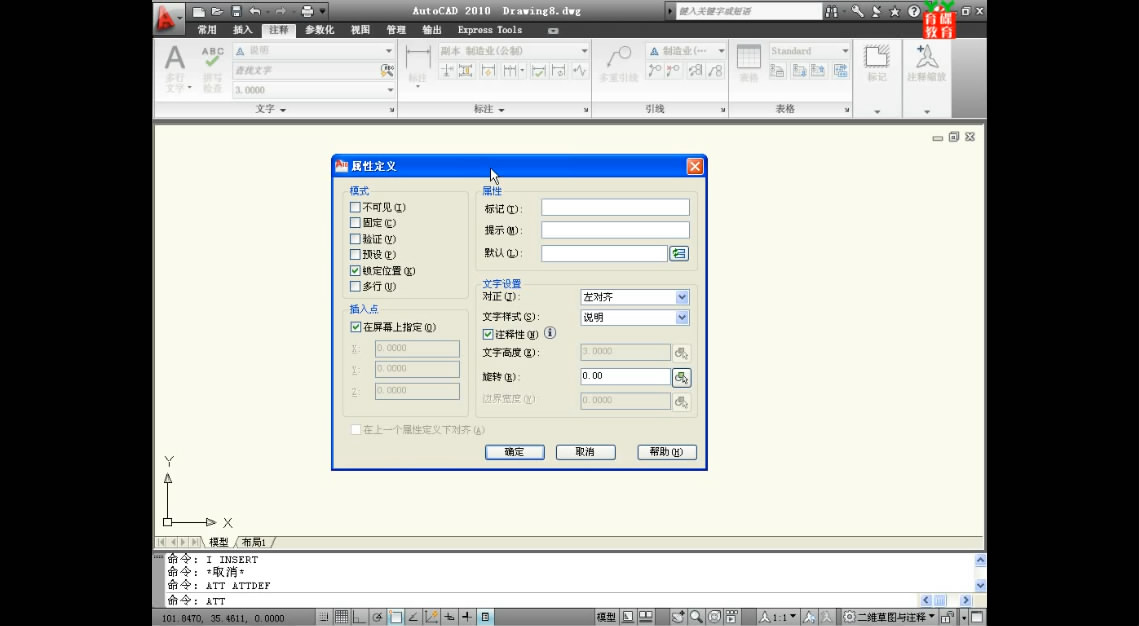Image resolution: width=1139 pixels, height=626 pixels.
Task: Open the annotation scale 1:1 dropdown in status bar
Action: [x=778, y=617]
